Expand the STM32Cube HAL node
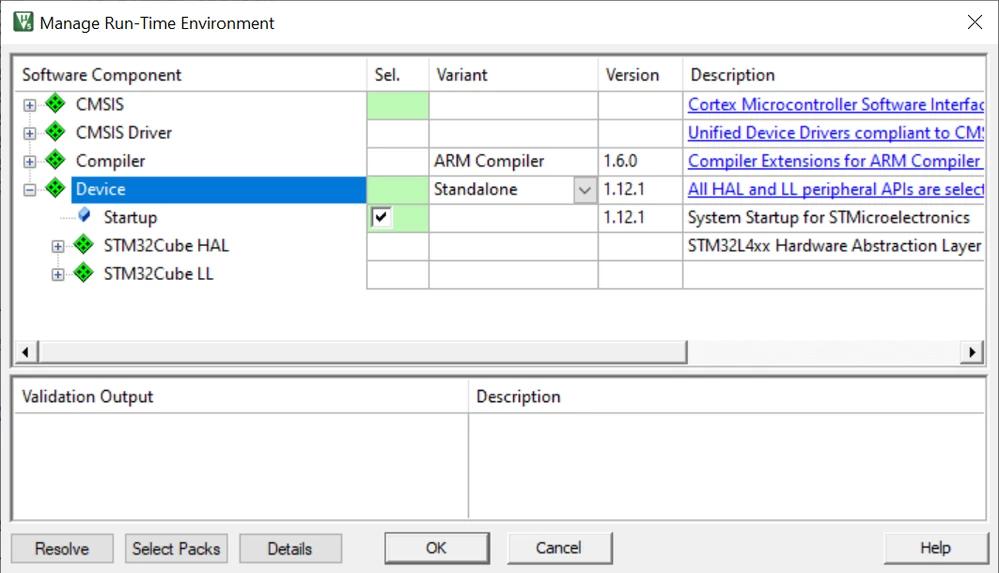 pos(58,247)
